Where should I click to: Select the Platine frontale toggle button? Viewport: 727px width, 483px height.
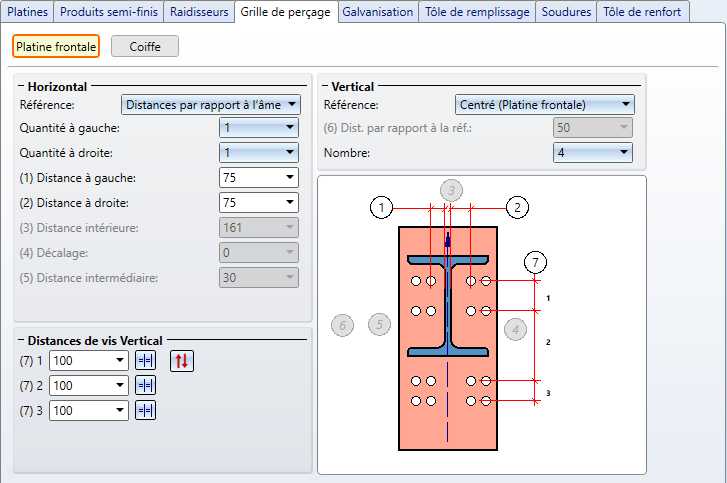[x=56, y=46]
